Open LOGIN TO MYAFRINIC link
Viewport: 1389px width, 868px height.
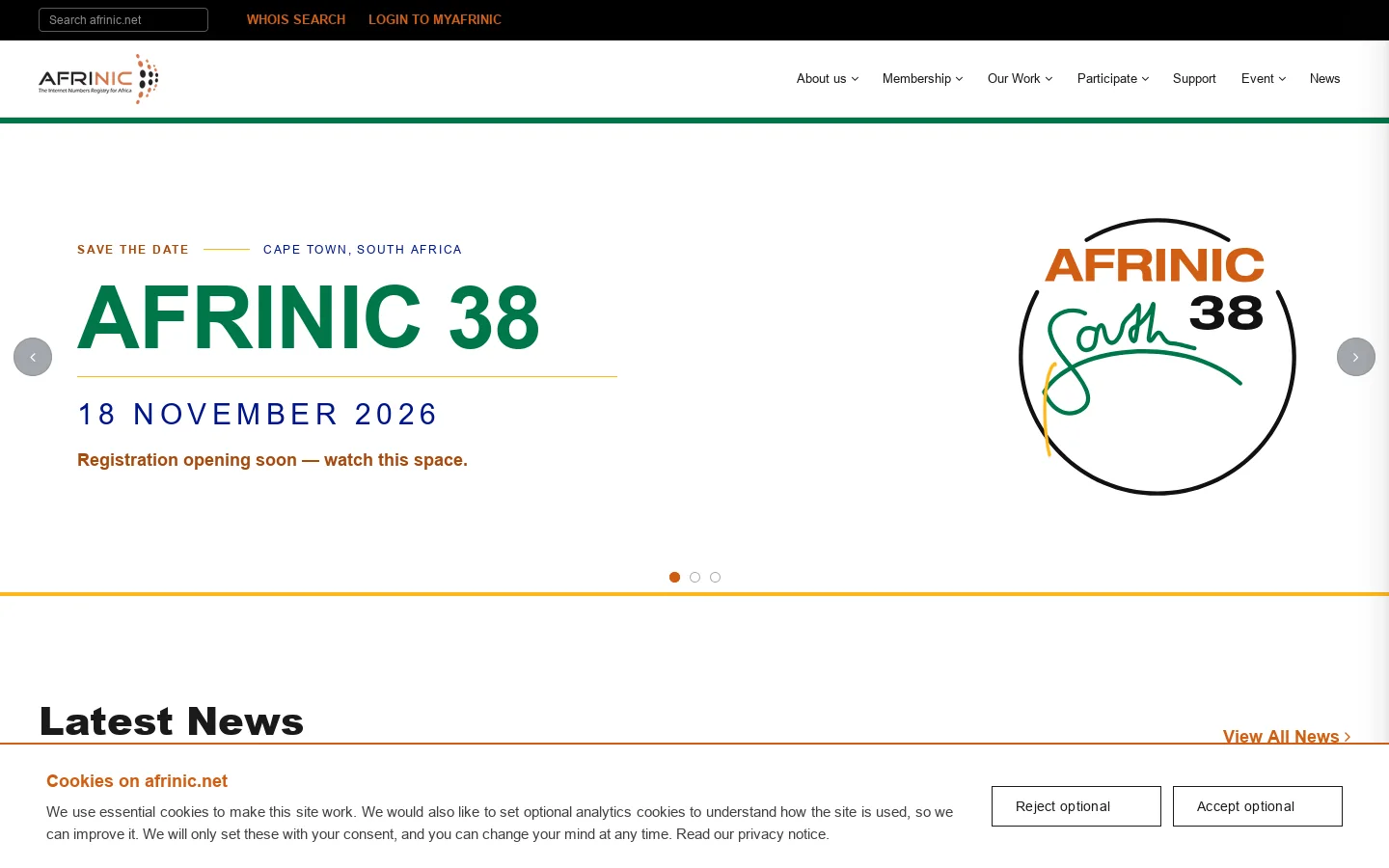tap(435, 19)
